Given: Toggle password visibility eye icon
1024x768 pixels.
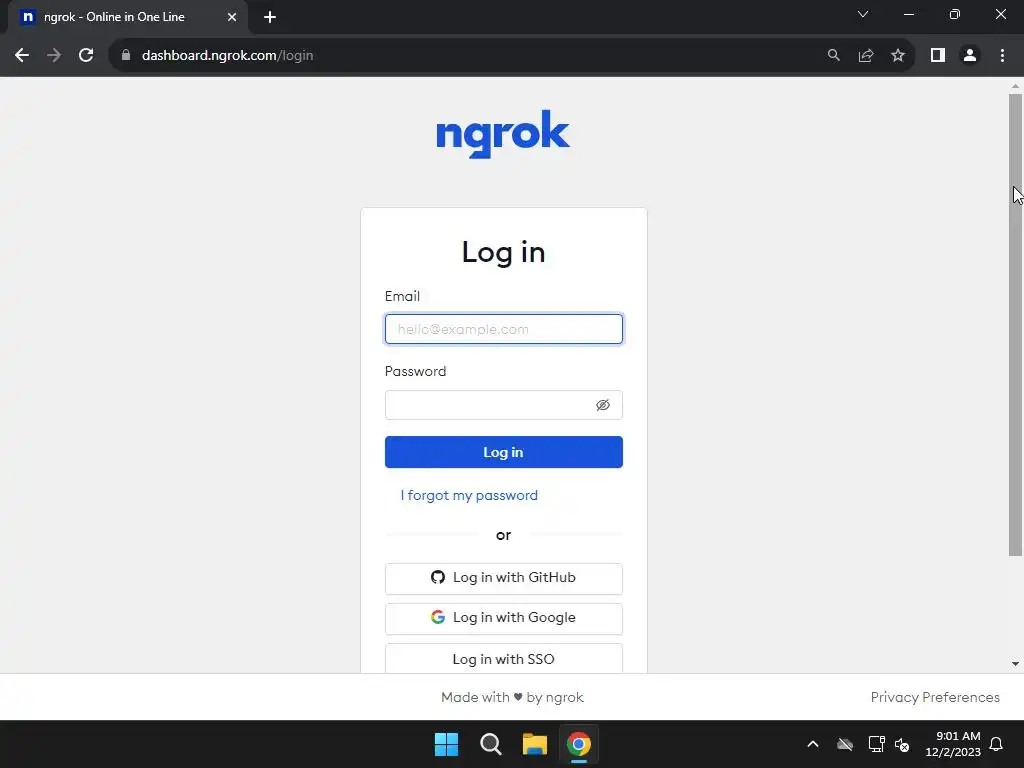Looking at the screenshot, I should pos(603,405).
